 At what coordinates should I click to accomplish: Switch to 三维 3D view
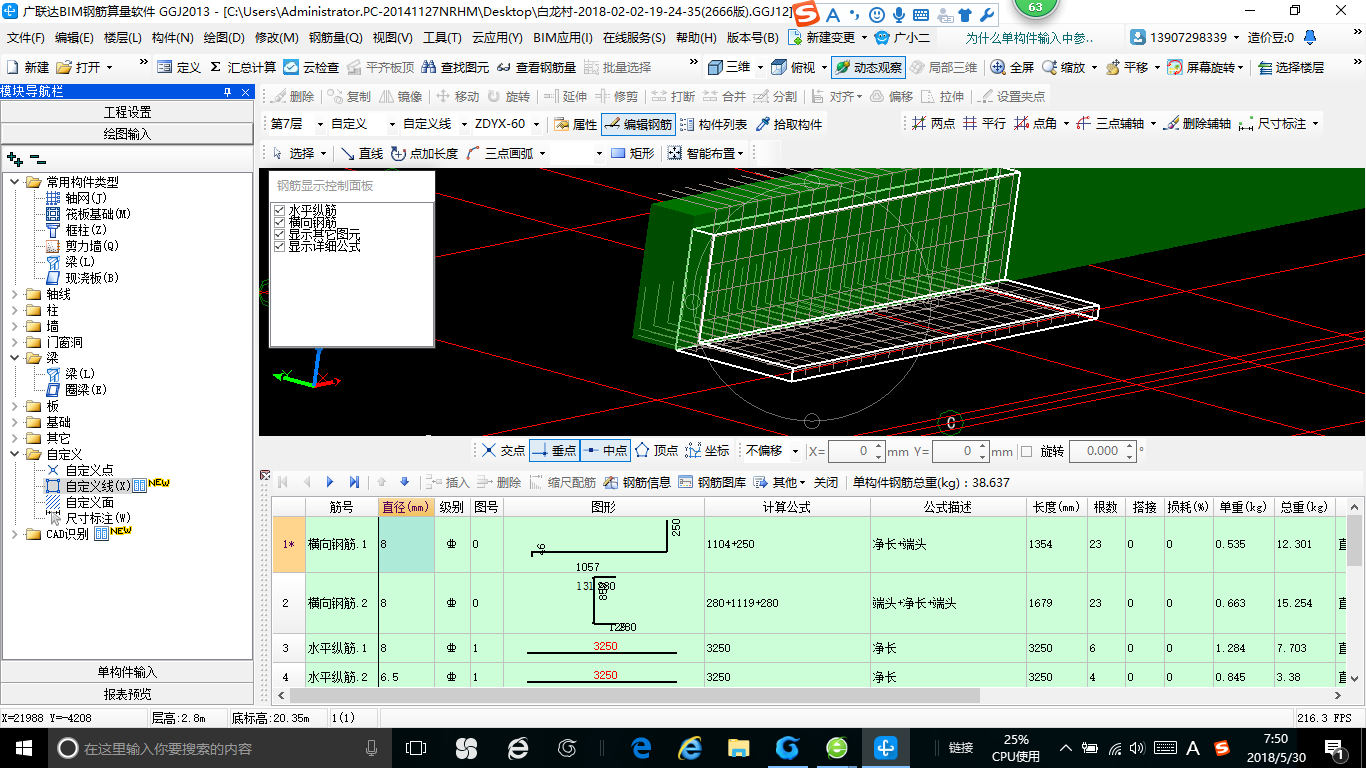(730, 67)
